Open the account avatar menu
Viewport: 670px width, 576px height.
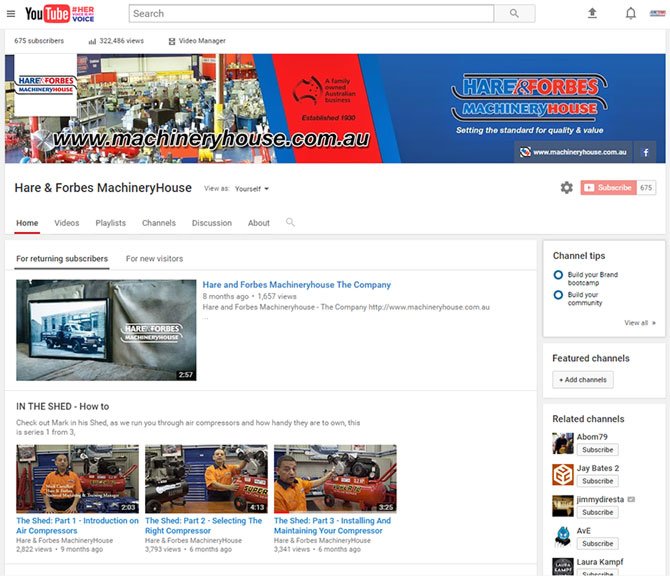point(657,13)
